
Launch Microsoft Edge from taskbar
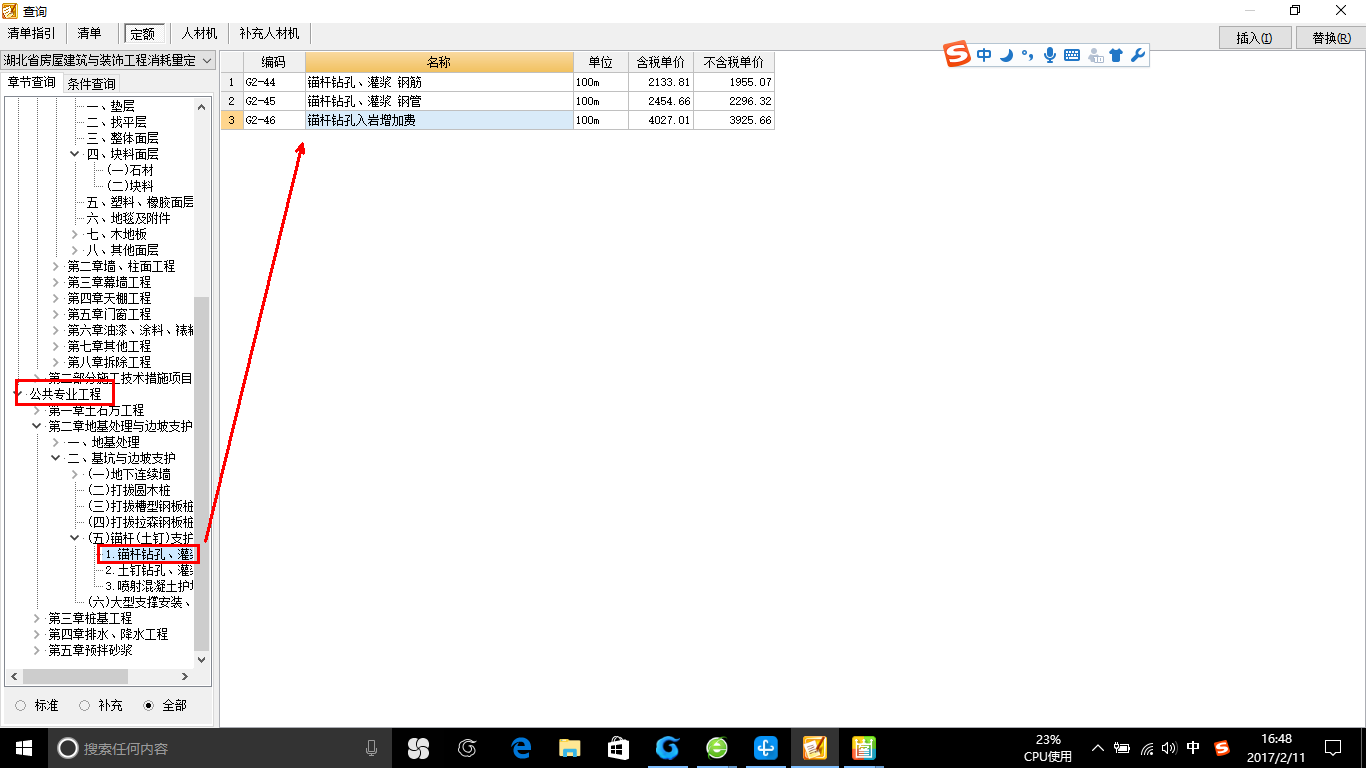(x=520, y=748)
